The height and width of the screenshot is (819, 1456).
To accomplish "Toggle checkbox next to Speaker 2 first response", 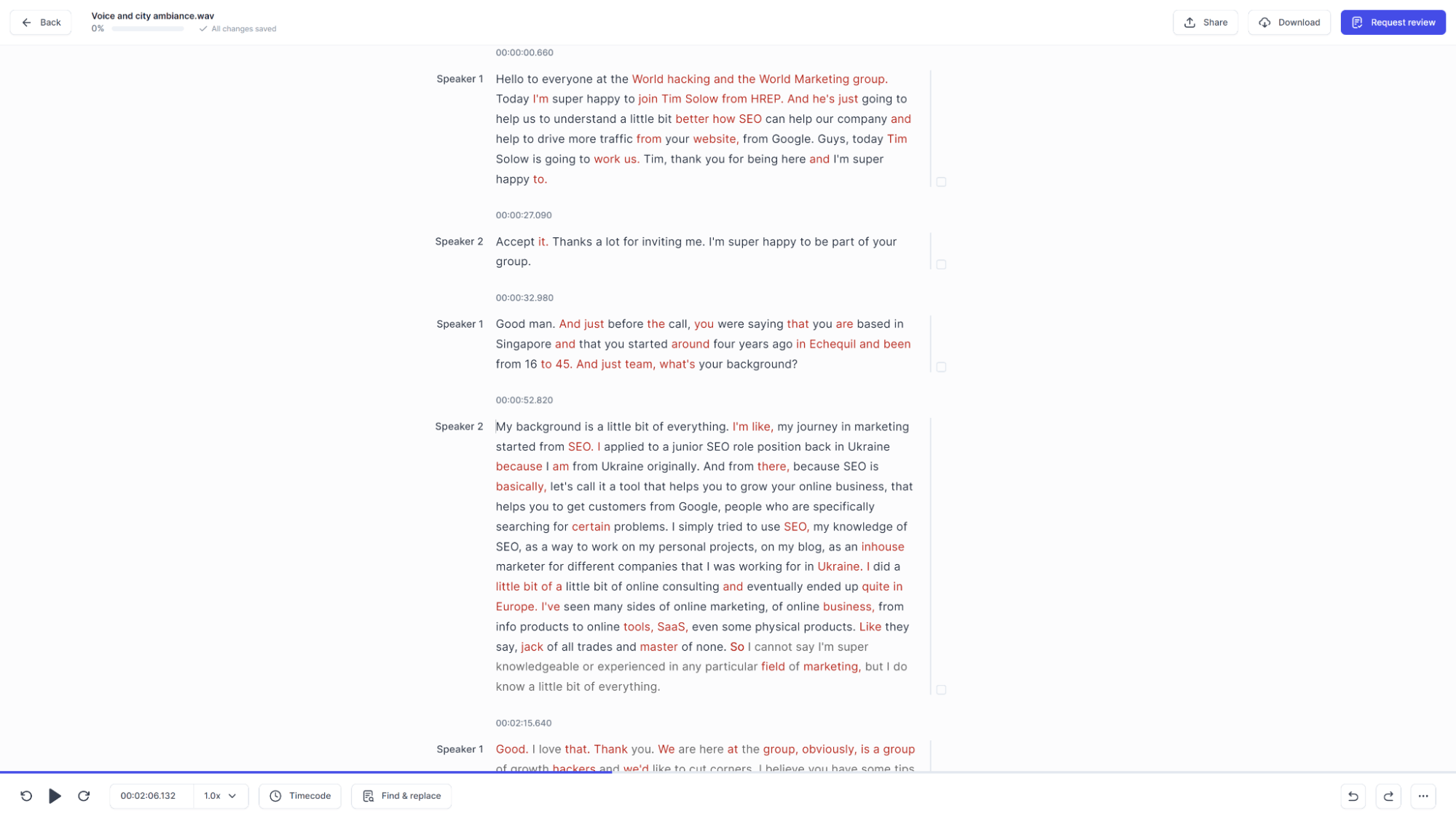I will pyautogui.click(x=941, y=264).
